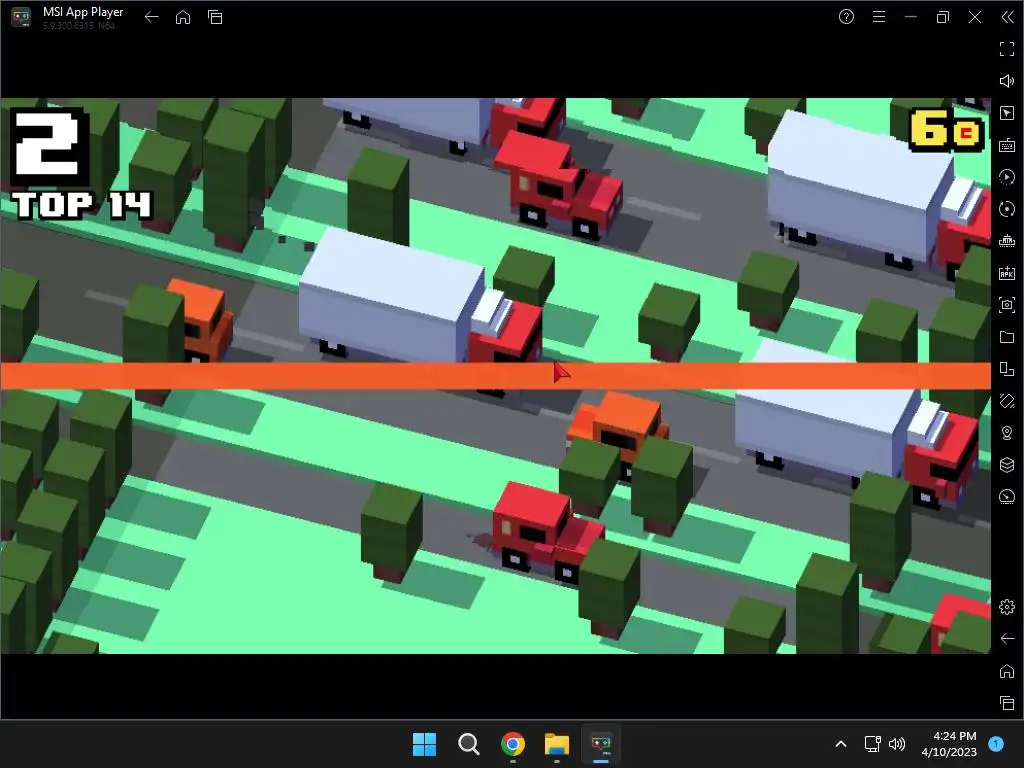1024x768 pixels.
Task: Open the set location pin icon
Action: point(1007,433)
